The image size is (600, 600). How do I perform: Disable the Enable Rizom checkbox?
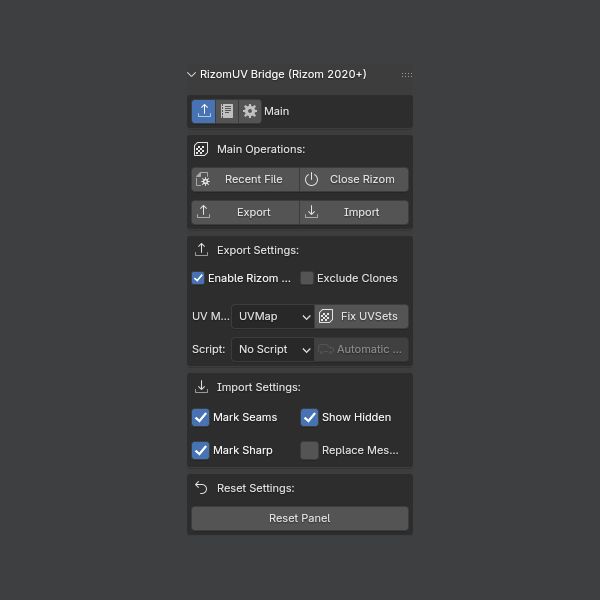198,278
